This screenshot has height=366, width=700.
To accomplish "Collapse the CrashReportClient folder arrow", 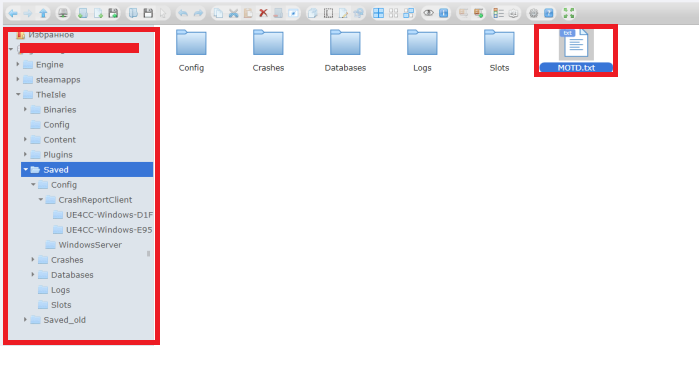I will [41, 200].
